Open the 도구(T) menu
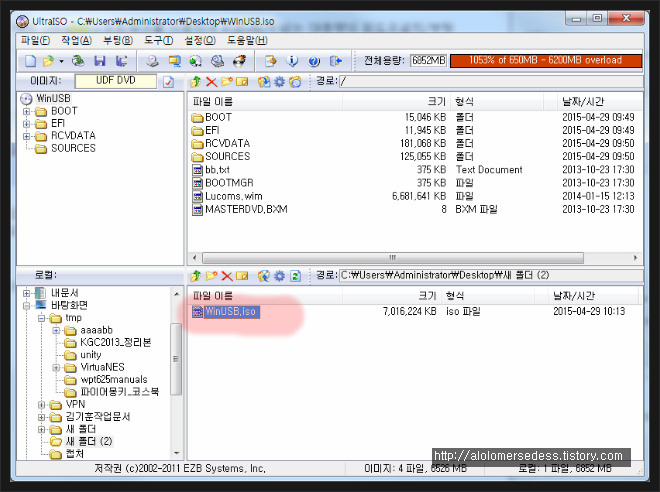The height and width of the screenshot is (492, 660). tap(159, 40)
